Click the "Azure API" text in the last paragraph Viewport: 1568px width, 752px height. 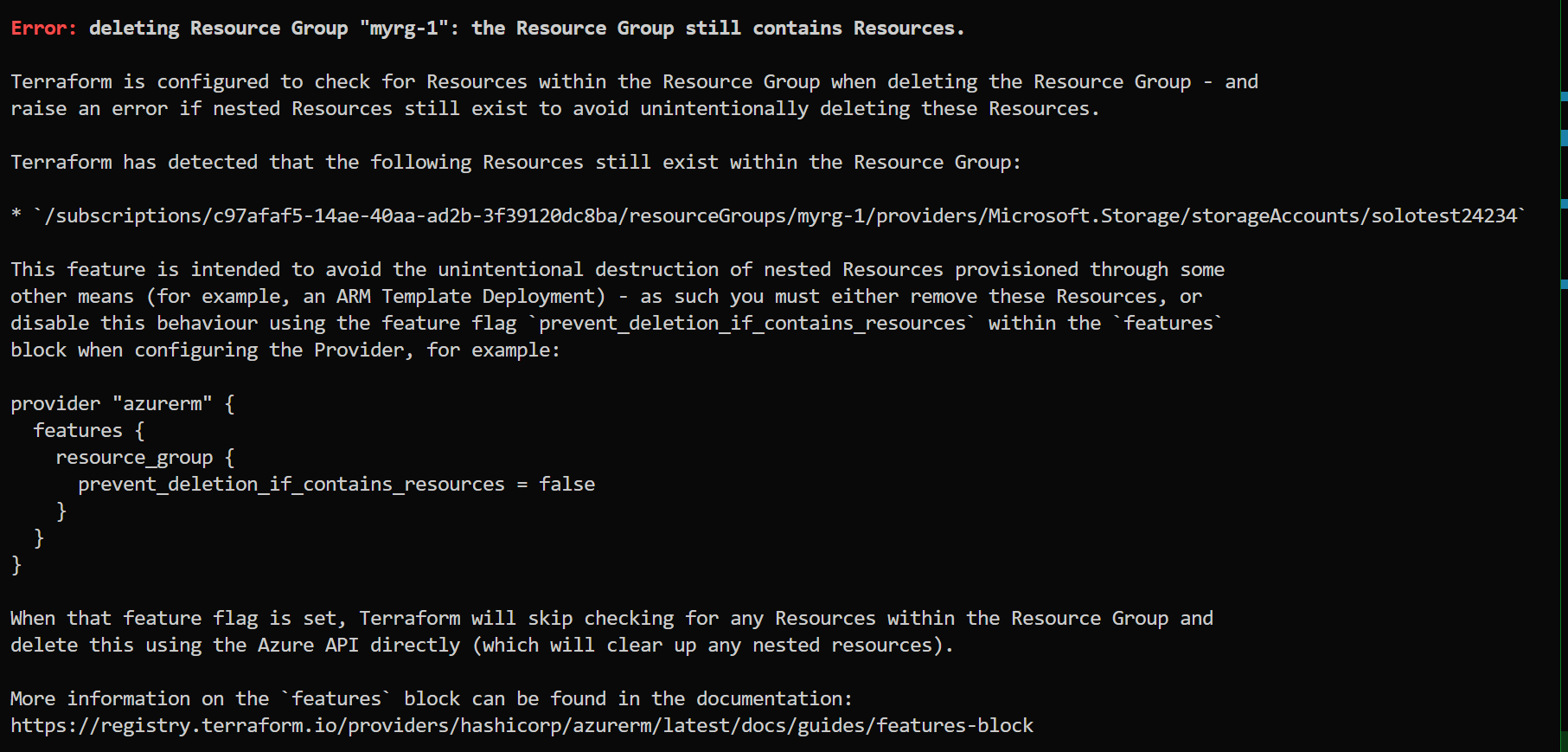tap(308, 645)
